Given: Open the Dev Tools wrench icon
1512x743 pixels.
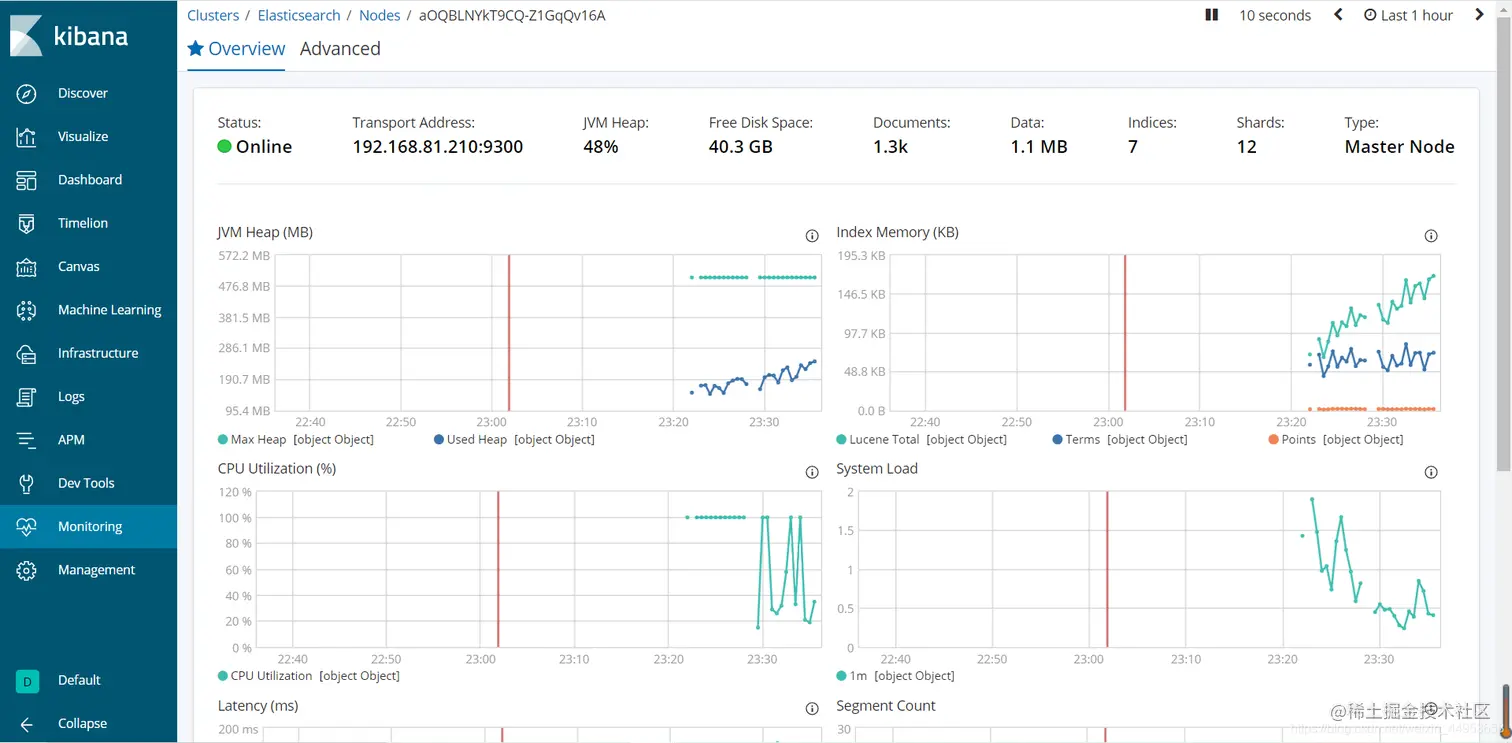Looking at the screenshot, I should click(27, 483).
